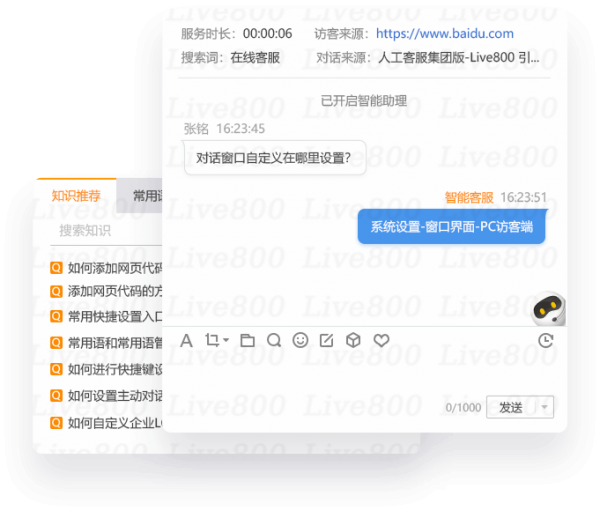The width and height of the screenshot is (600, 511).
Task: Click the 3D cube icon in toolbar
Action: pyautogui.click(x=353, y=340)
